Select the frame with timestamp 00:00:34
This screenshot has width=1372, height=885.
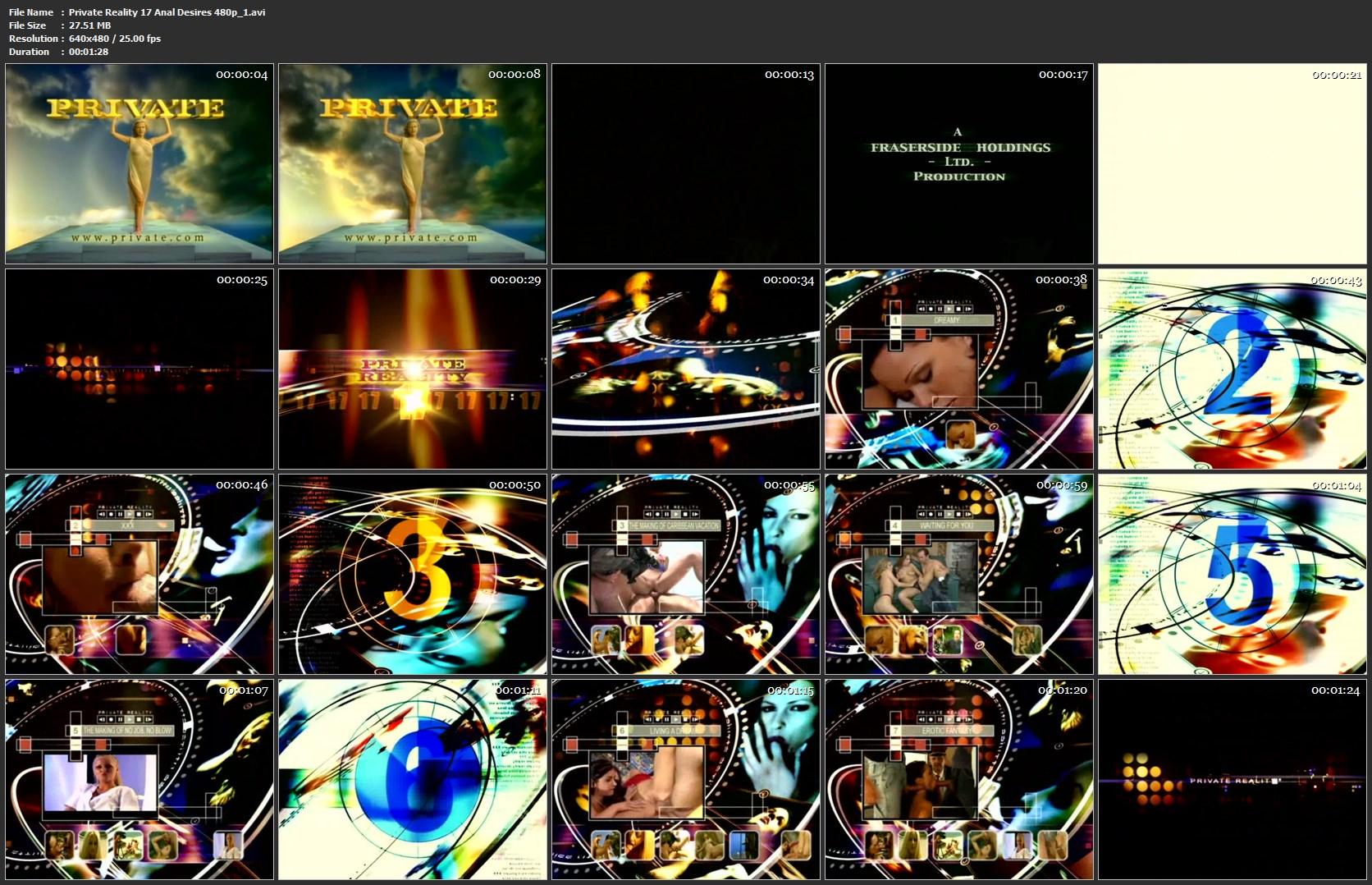pos(686,369)
